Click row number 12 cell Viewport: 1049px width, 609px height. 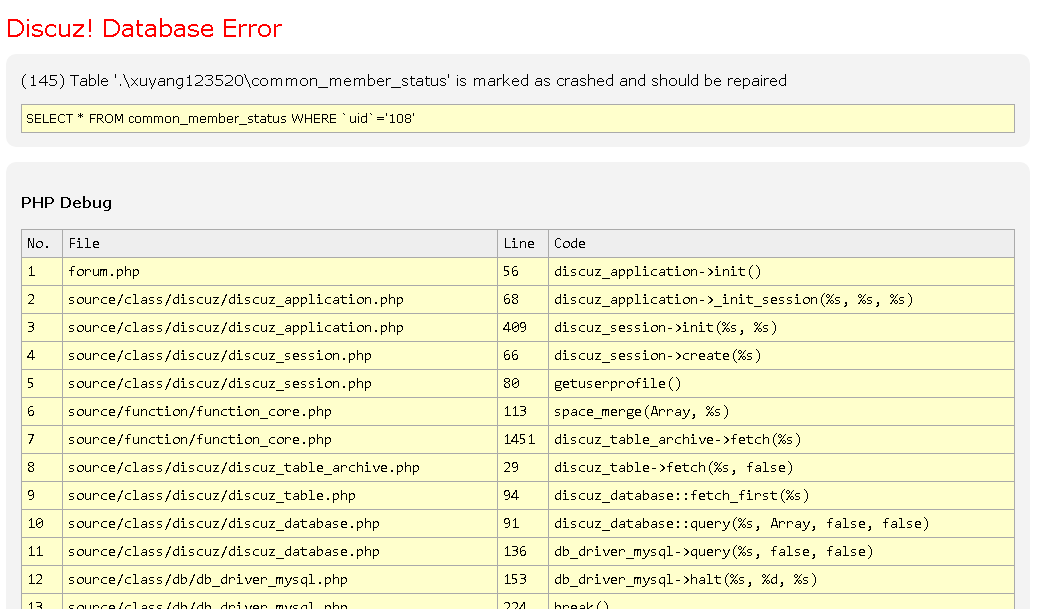(42, 580)
